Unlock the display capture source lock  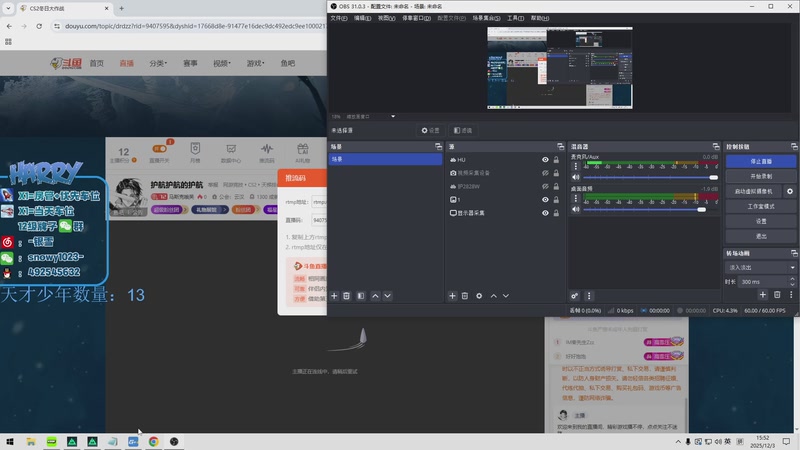click(x=556, y=213)
